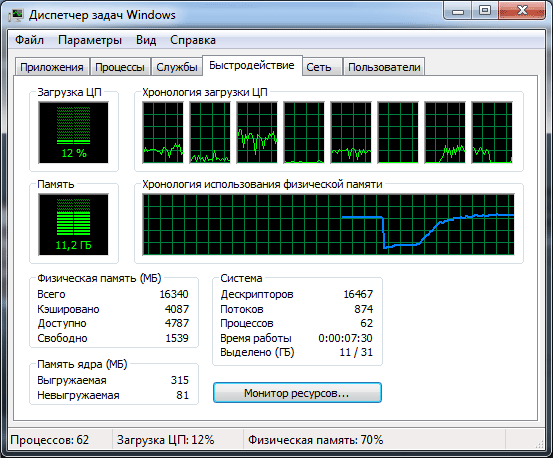Click the fifth CPU core history graph
The image size is (553, 458).
click(351, 133)
